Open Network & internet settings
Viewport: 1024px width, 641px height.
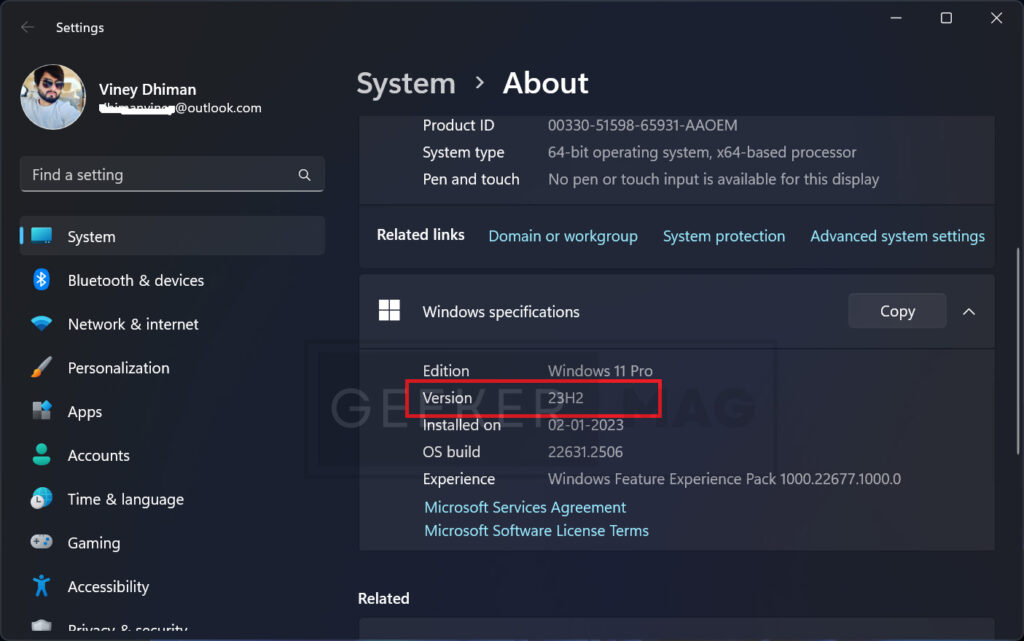coord(172,324)
